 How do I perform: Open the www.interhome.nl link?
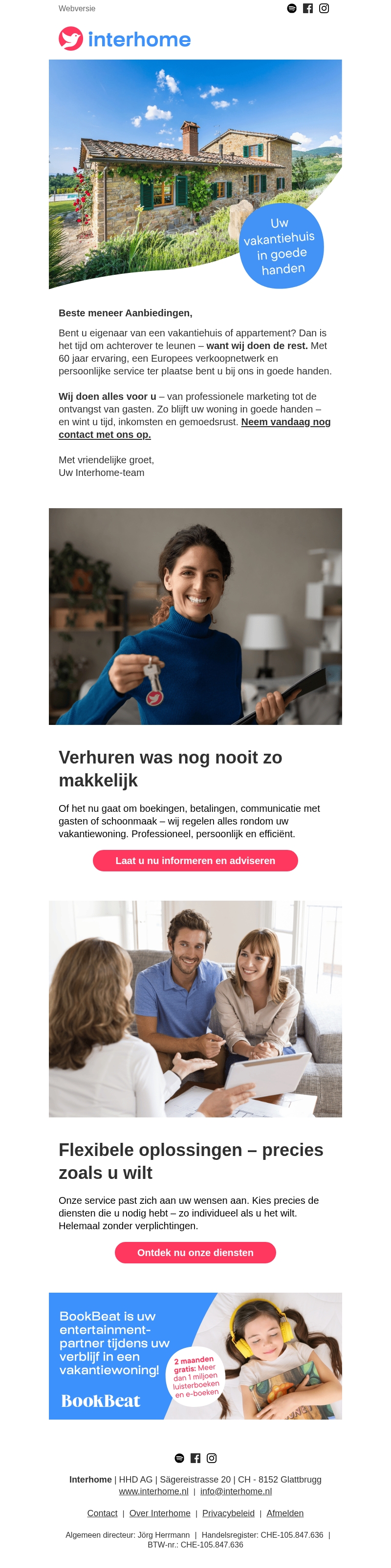[x=153, y=1491]
